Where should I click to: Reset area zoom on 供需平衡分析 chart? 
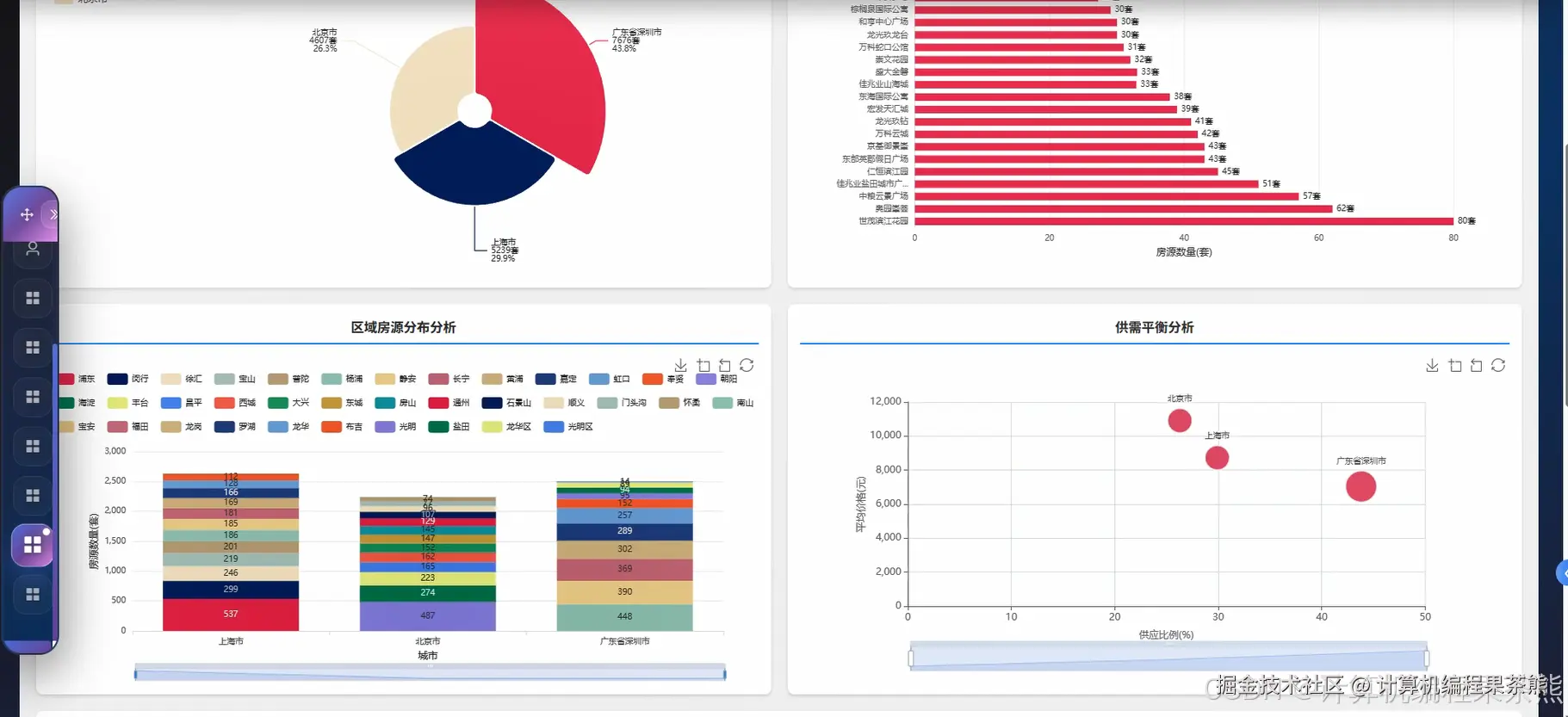tap(1477, 366)
